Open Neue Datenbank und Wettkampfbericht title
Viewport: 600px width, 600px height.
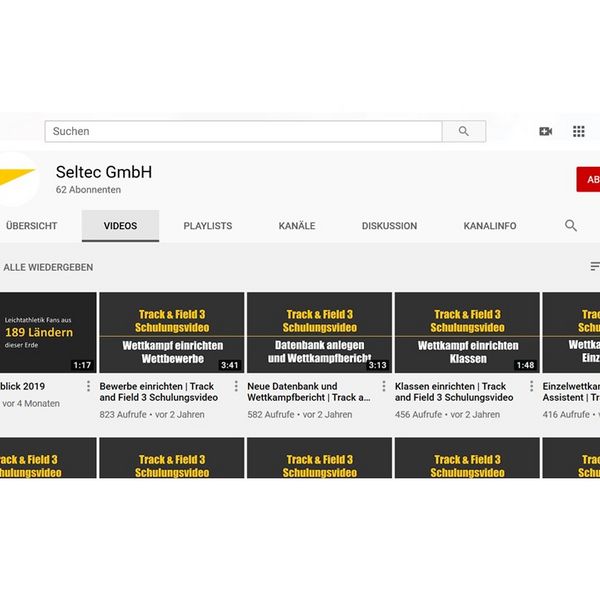(309, 392)
